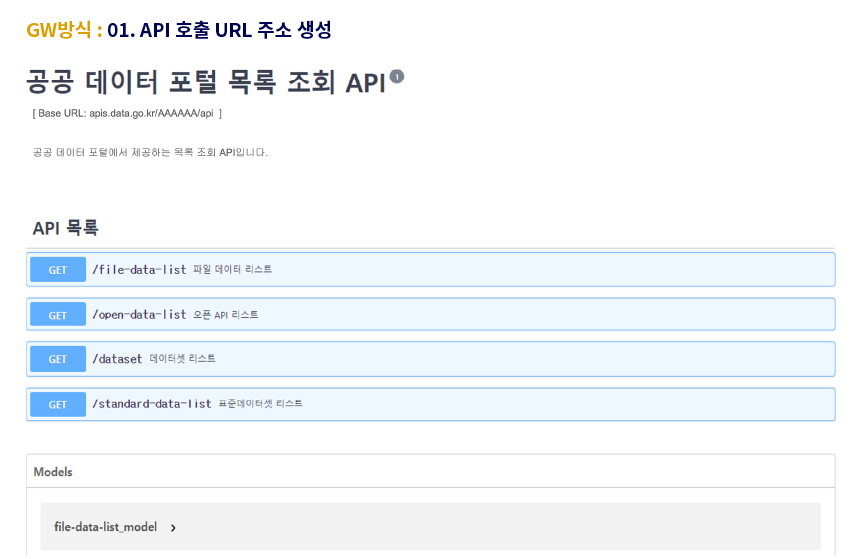Collapse the Models section header
861x559 pixels.
click(430, 472)
